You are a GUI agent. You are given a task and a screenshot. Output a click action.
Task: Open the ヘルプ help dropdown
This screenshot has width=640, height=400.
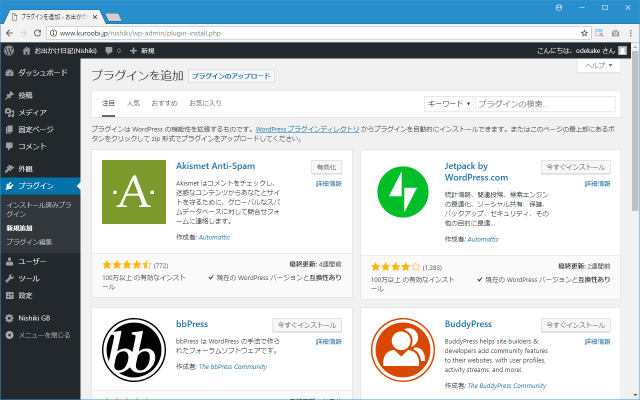pyautogui.click(x=599, y=65)
